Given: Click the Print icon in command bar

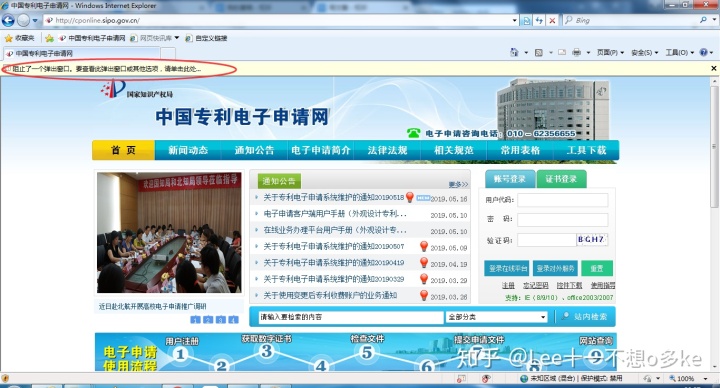Looking at the screenshot, I should click(577, 52).
